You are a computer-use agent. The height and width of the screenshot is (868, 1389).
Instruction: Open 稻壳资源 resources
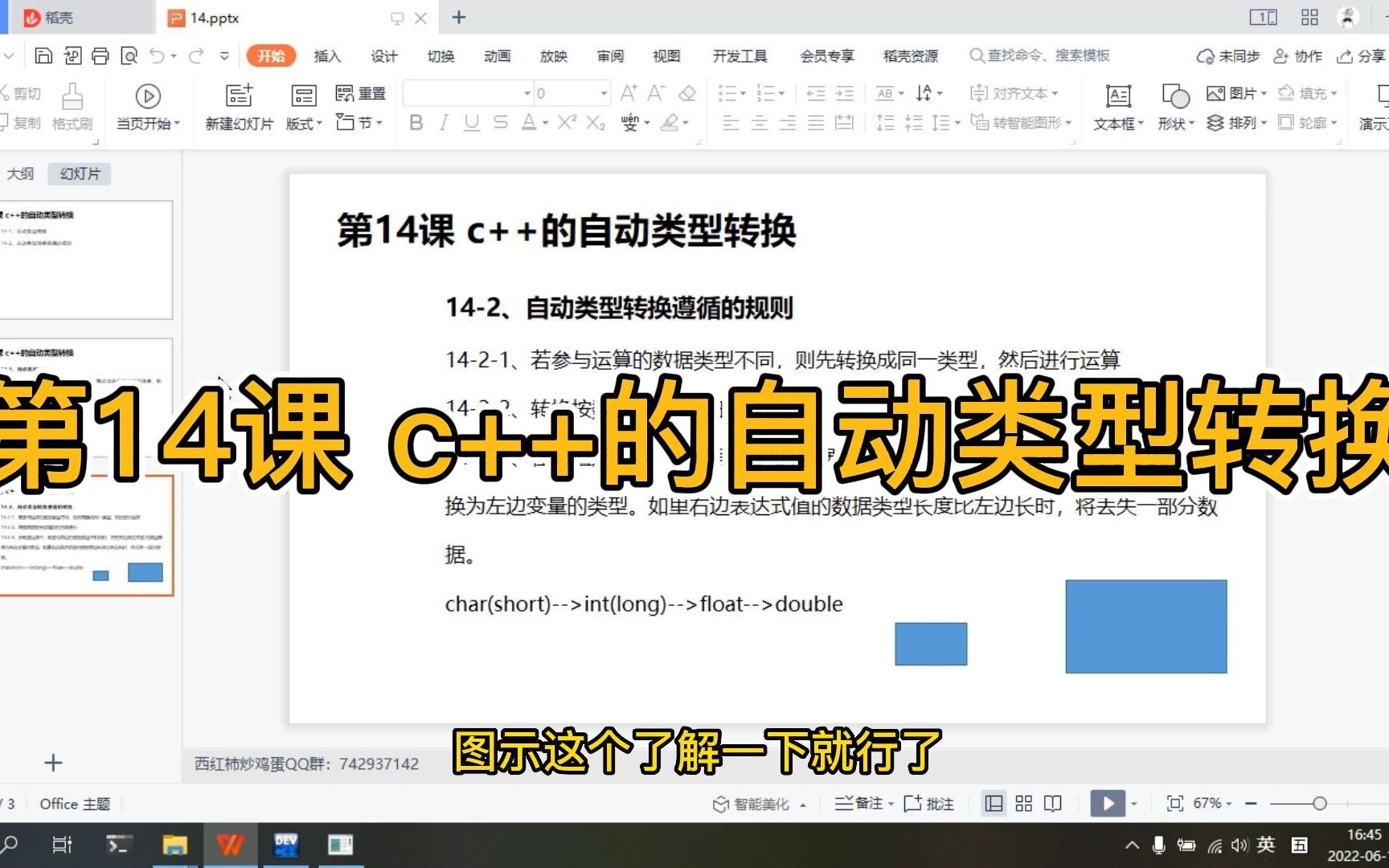point(909,55)
